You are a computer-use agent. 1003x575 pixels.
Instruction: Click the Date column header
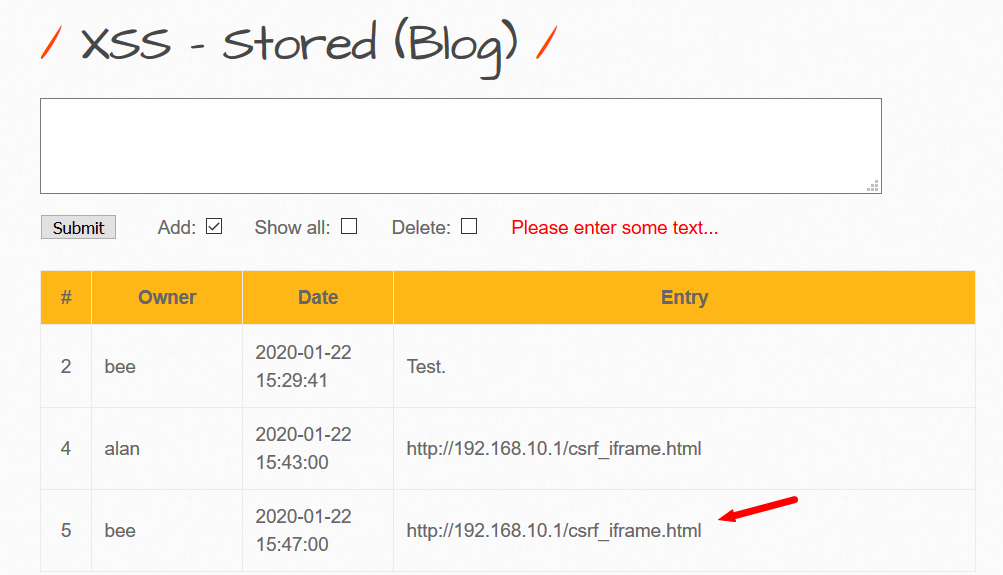pos(318,297)
